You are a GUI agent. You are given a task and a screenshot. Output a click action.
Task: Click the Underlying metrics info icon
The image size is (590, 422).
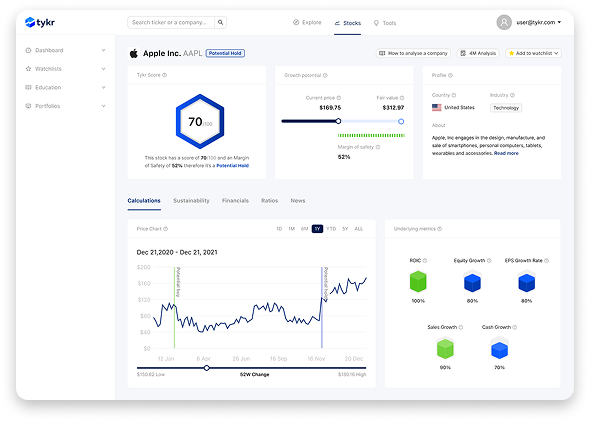[439, 229]
